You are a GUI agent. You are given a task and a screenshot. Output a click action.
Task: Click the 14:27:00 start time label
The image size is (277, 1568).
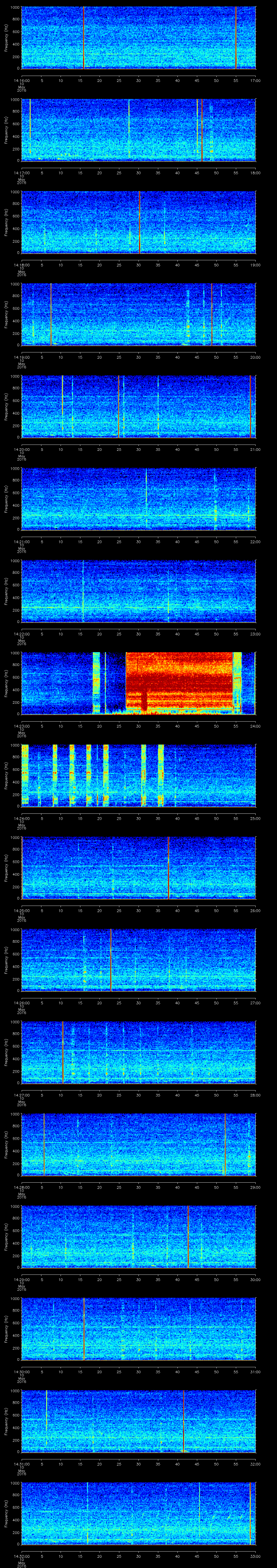[x=21, y=1095]
